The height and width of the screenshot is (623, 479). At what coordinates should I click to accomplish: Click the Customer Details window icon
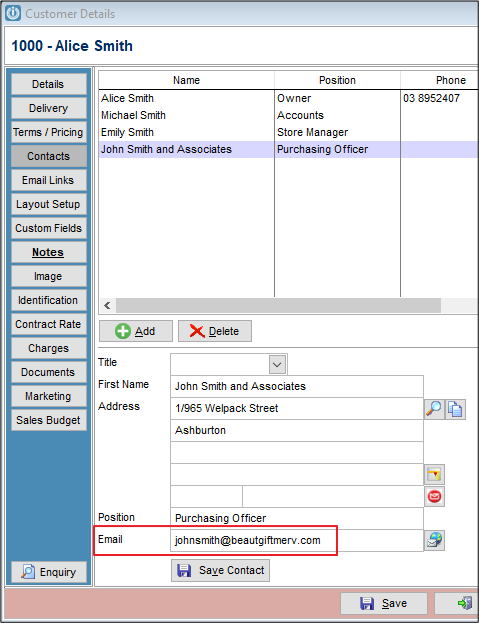tap(13, 14)
